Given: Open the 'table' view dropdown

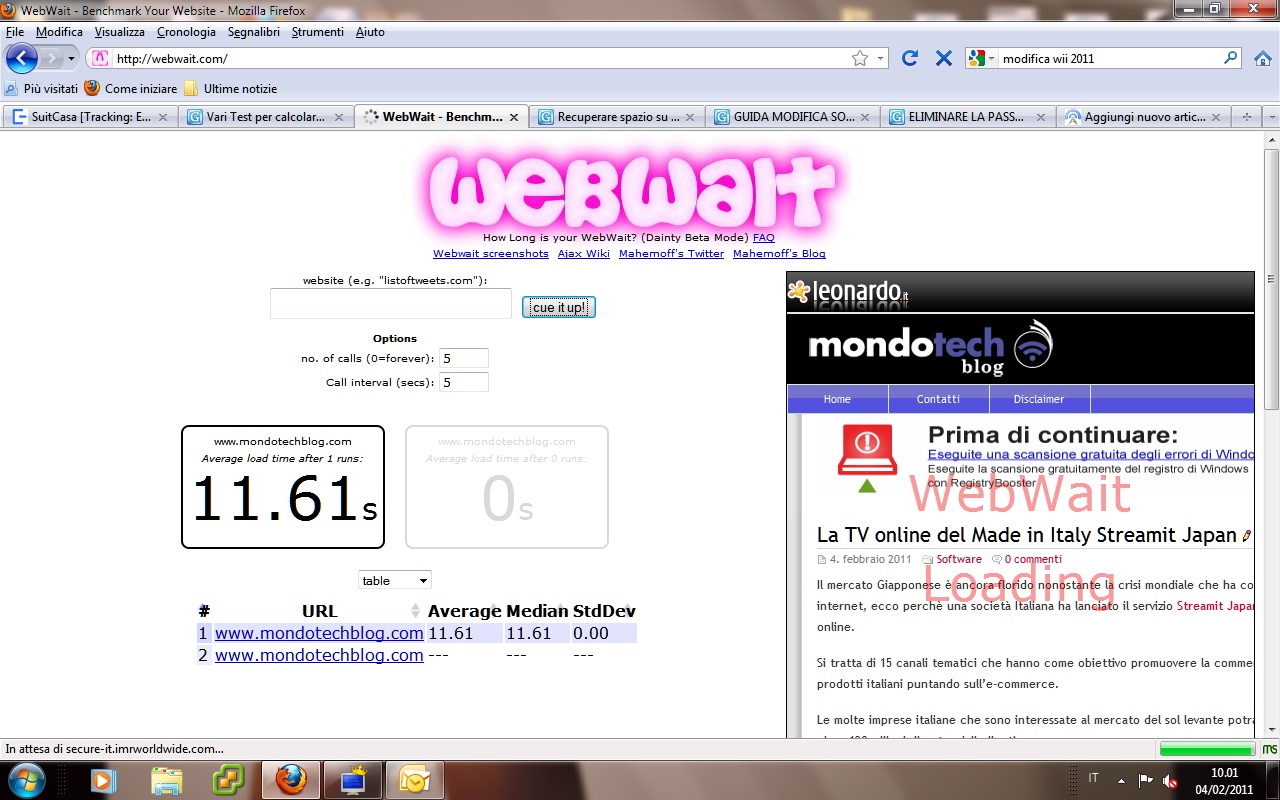Looking at the screenshot, I should tap(395, 580).
